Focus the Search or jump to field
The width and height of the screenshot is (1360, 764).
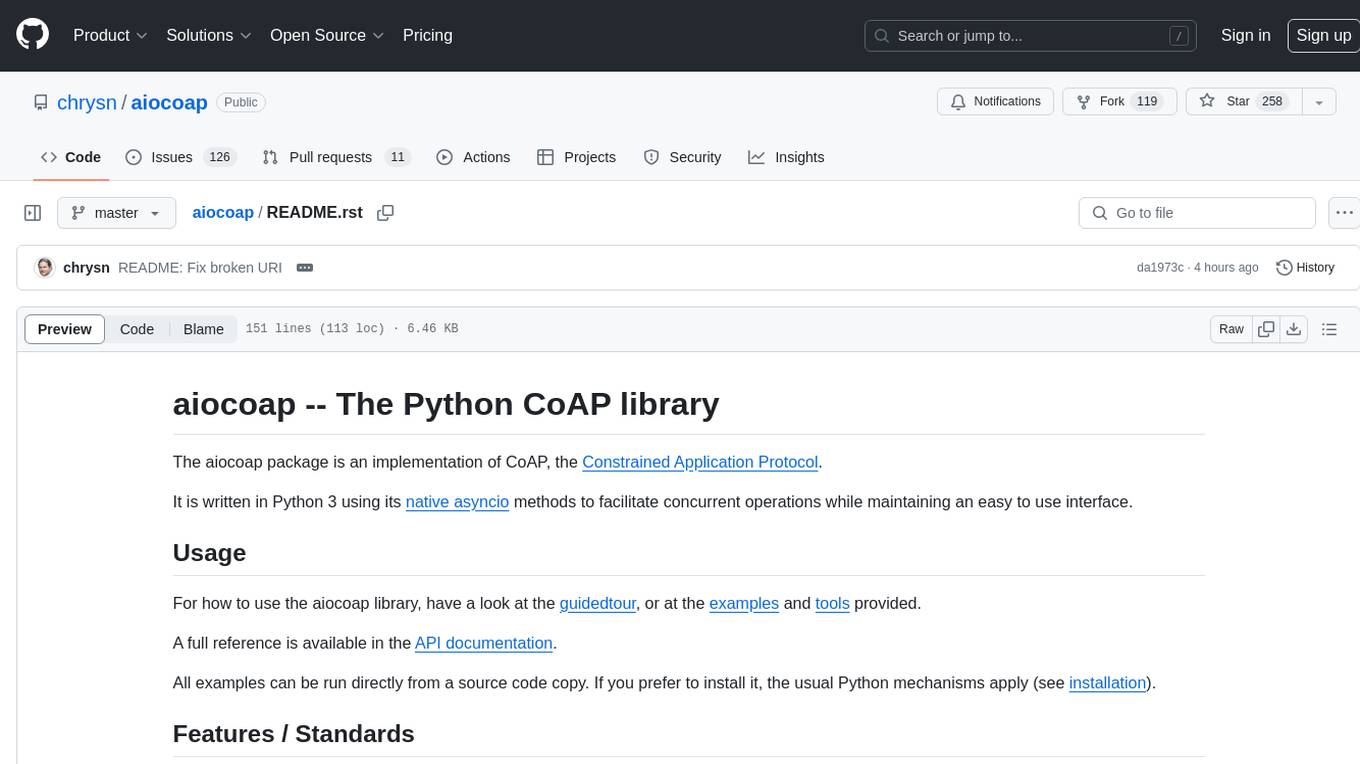click(x=1030, y=36)
